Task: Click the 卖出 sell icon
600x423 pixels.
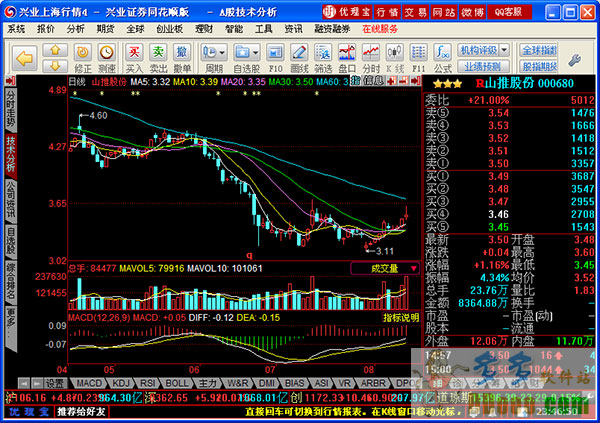Action: [x=158, y=58]
